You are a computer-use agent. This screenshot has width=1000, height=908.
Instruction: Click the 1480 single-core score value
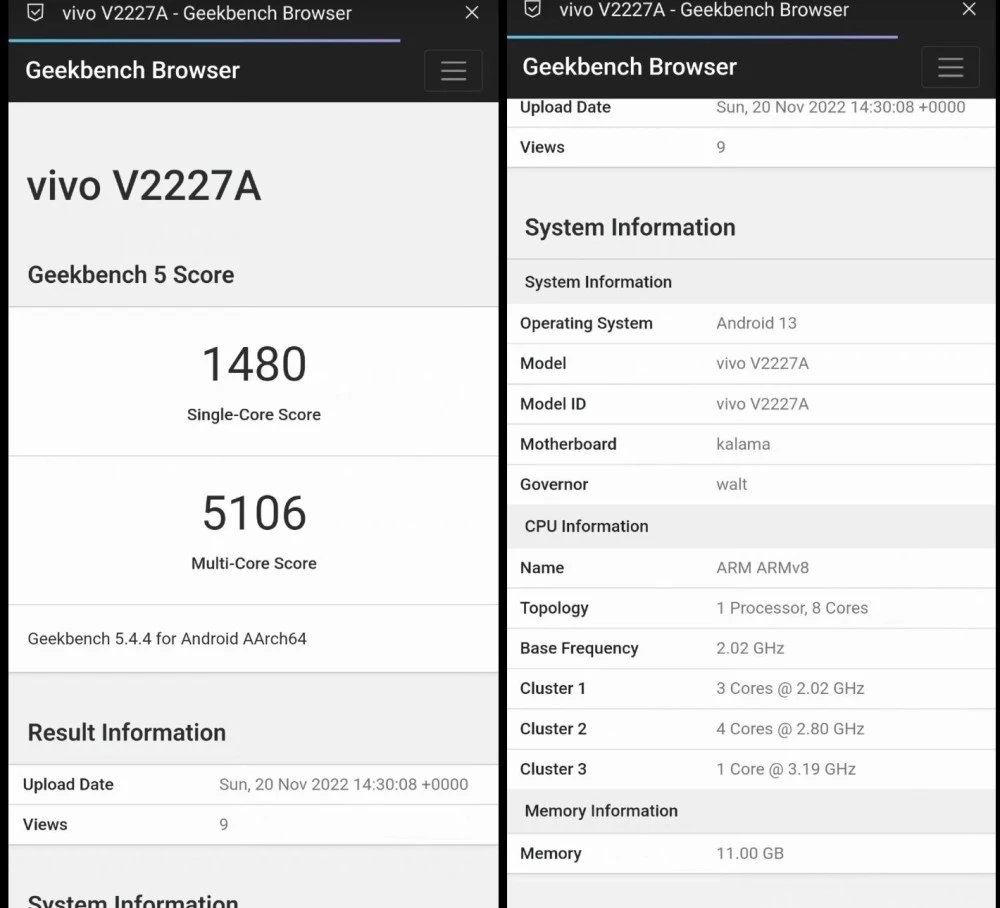pyautogui.click(x=254, y=364)
